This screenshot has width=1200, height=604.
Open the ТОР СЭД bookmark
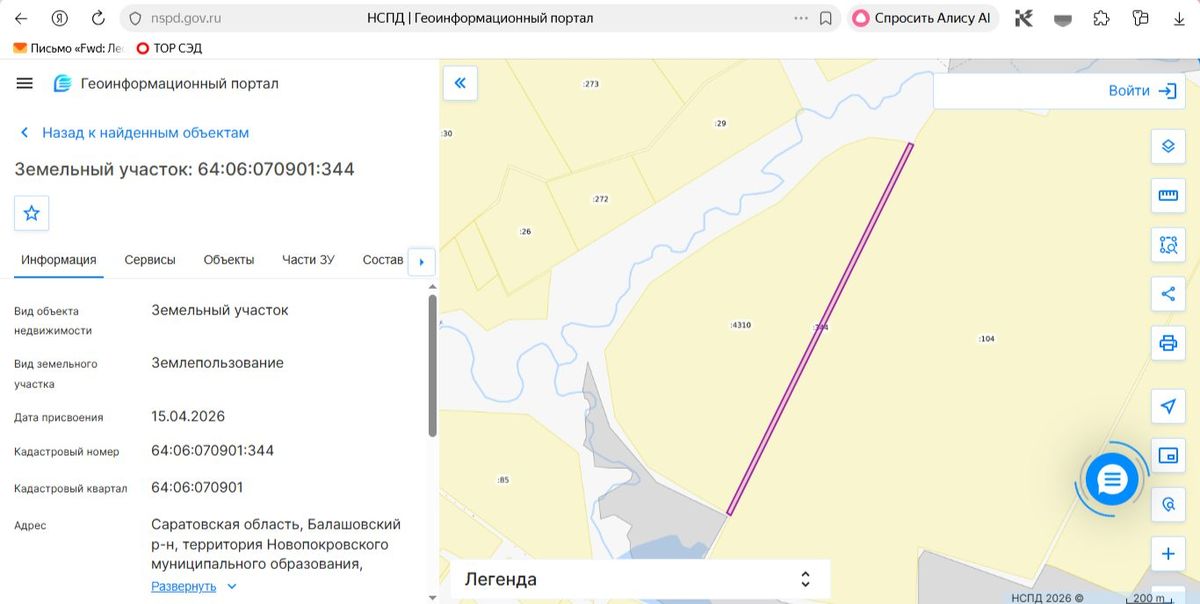[169, 47]
